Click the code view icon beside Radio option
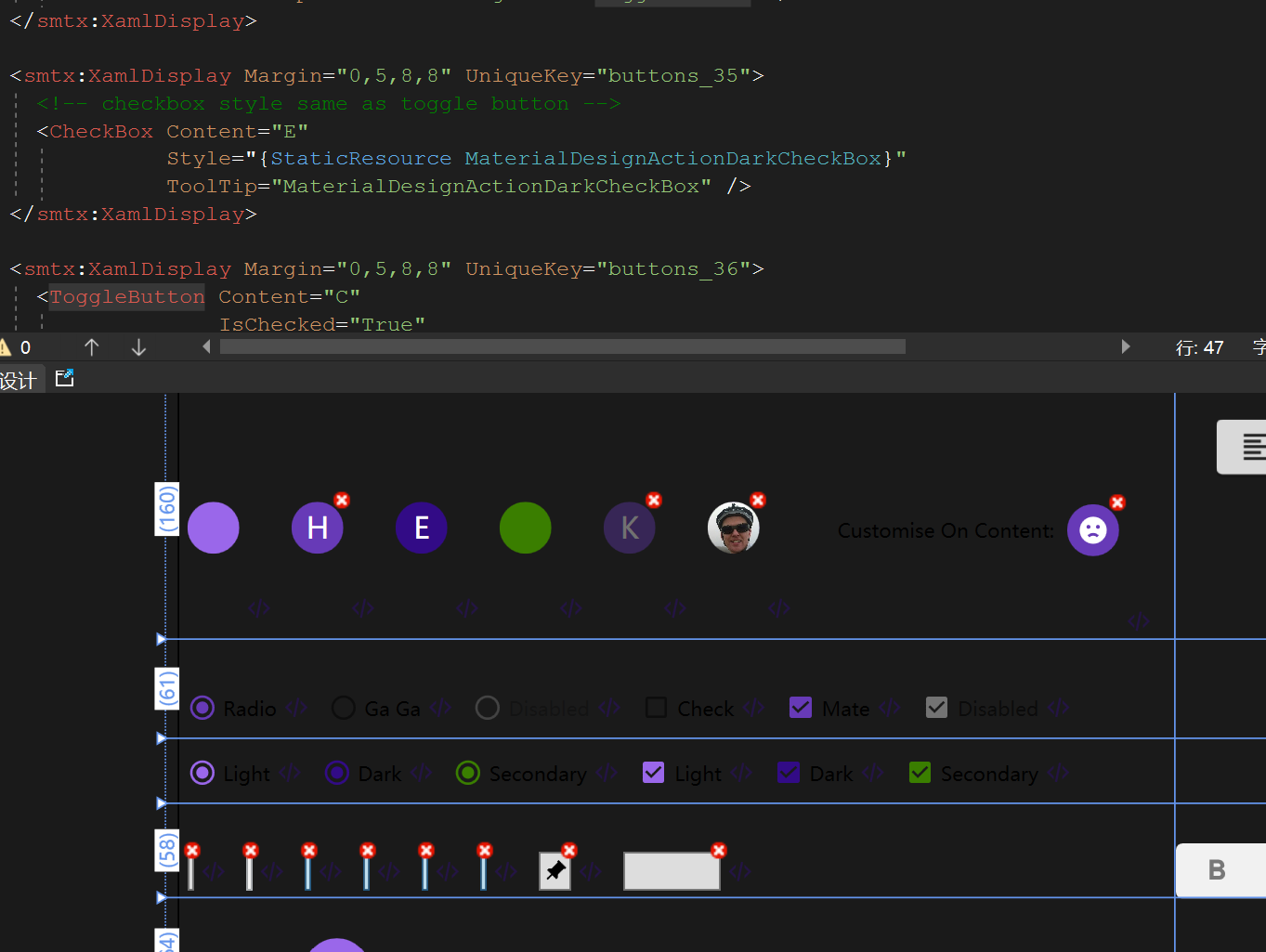Image resolution: width=1266 pixels, height=952 pixels. coord(296,708)
